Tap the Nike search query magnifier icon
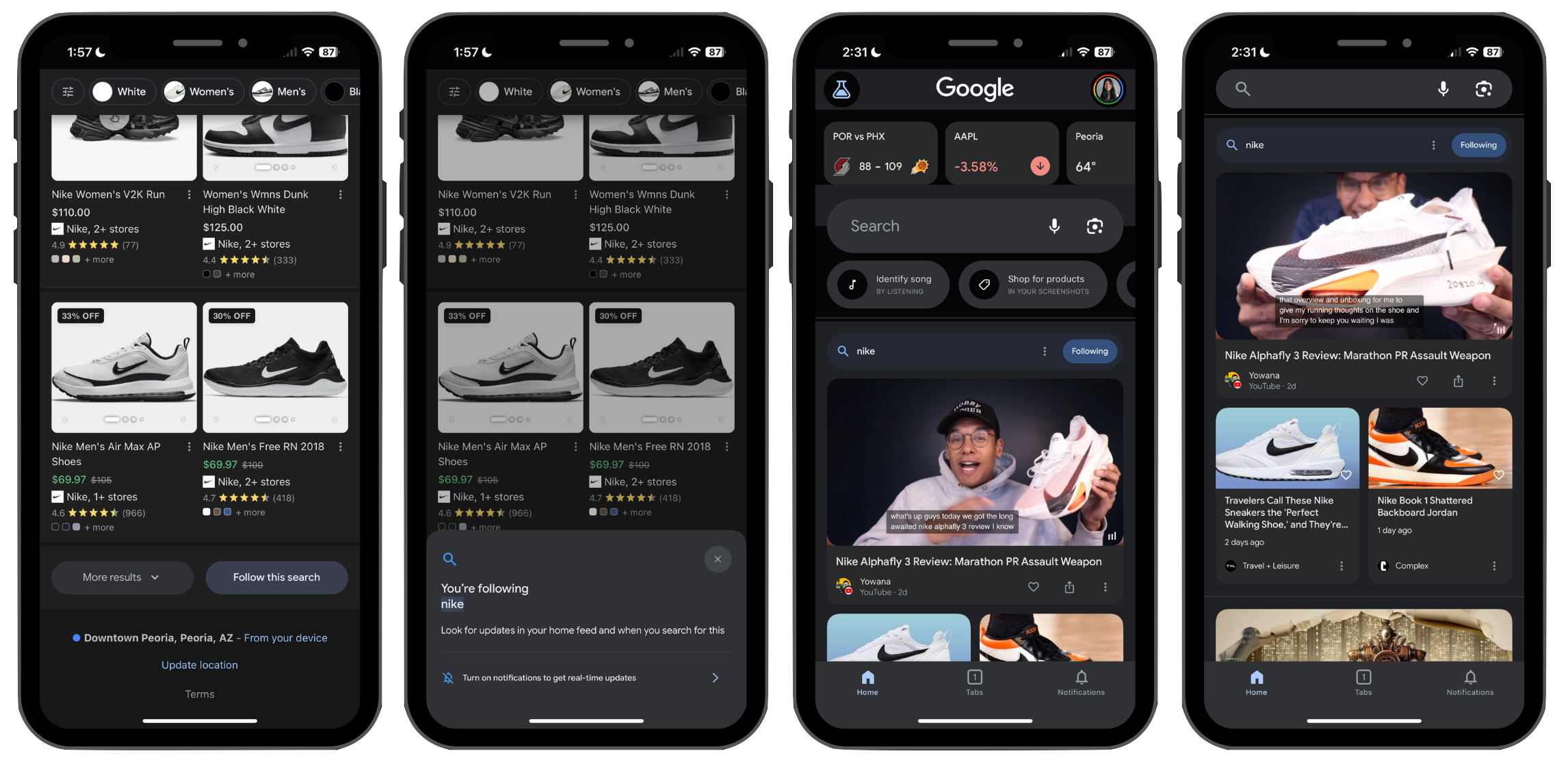The image size is (1568, 775). 839,351
